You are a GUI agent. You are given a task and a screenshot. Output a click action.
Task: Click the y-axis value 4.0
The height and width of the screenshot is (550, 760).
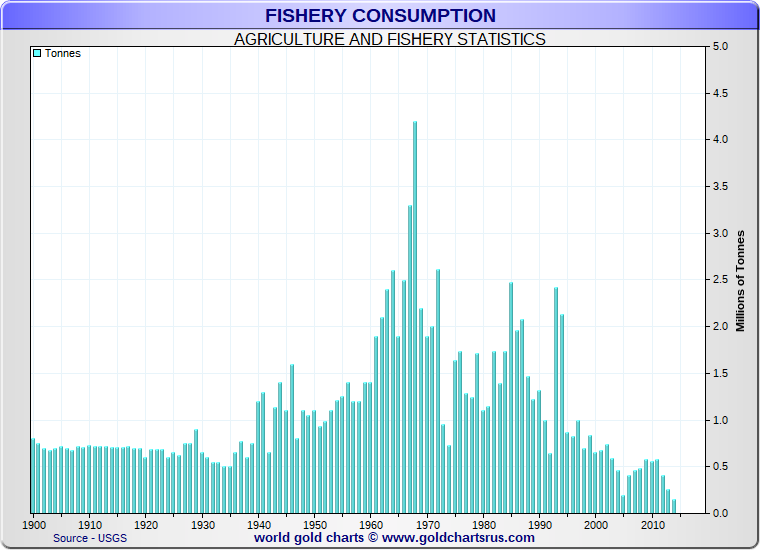pos(720,140)
